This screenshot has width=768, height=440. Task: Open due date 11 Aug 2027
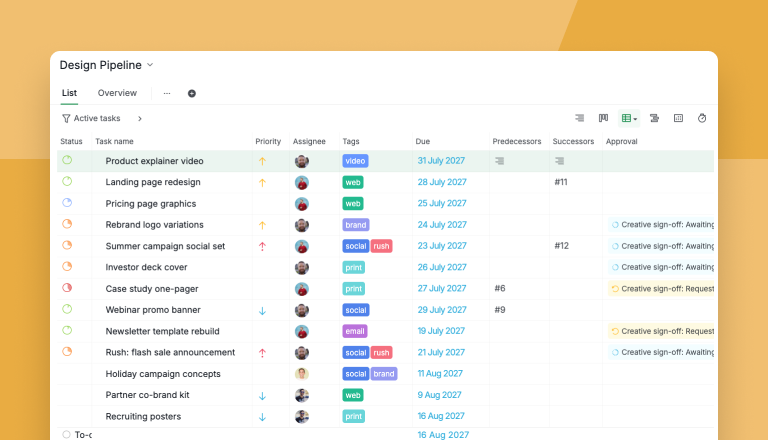point(440,373)
